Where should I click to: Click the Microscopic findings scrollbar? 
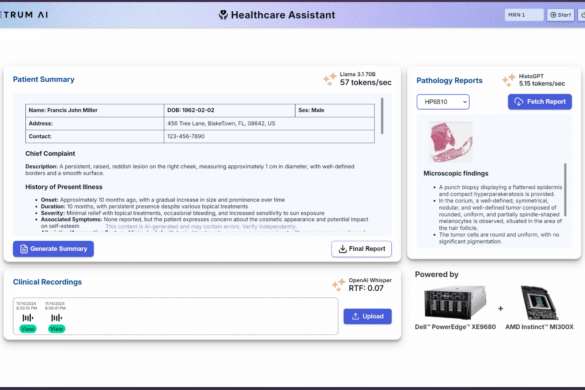coord(565,190)
